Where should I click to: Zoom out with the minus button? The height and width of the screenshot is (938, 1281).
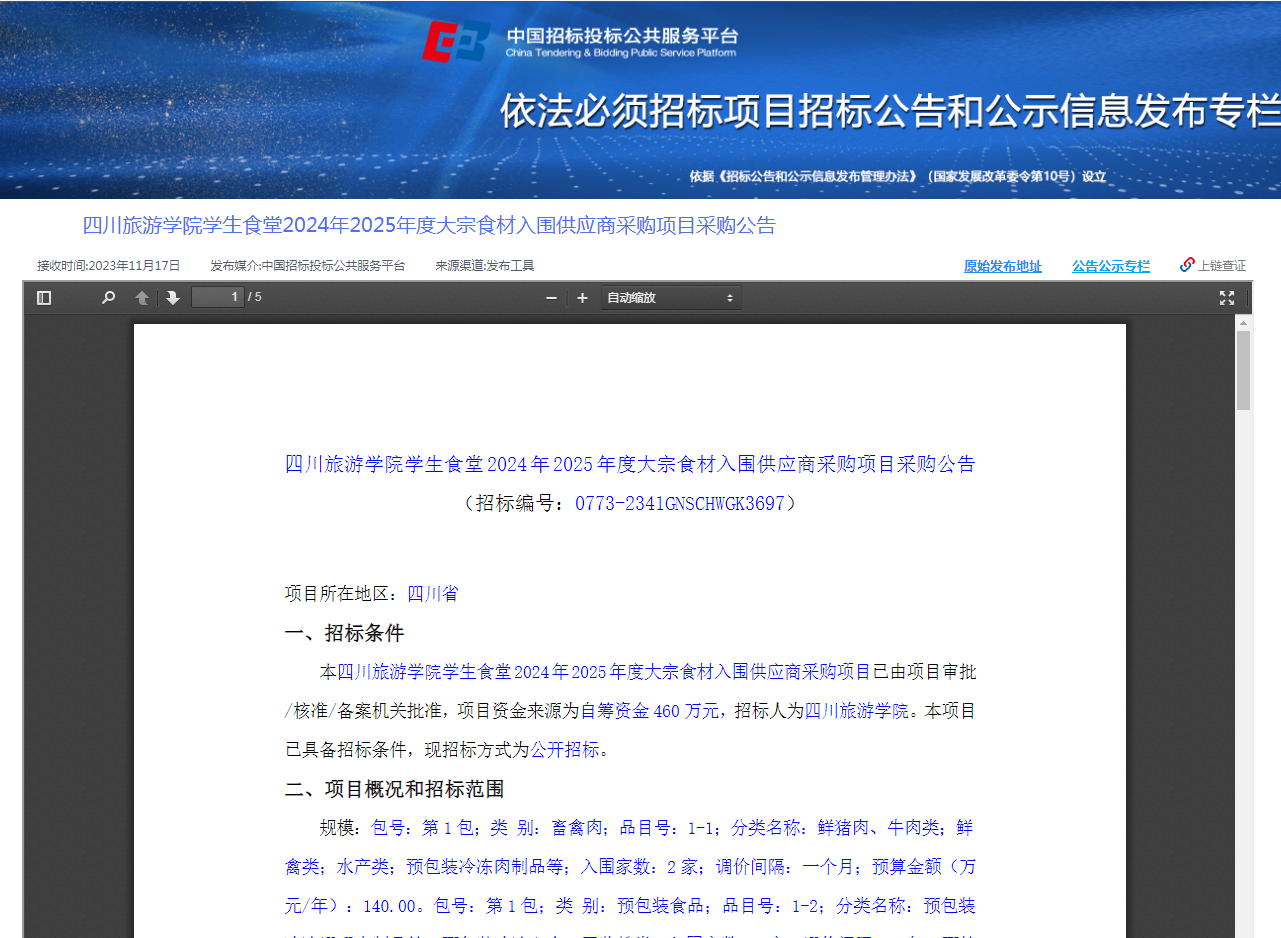tap(551, 298)
